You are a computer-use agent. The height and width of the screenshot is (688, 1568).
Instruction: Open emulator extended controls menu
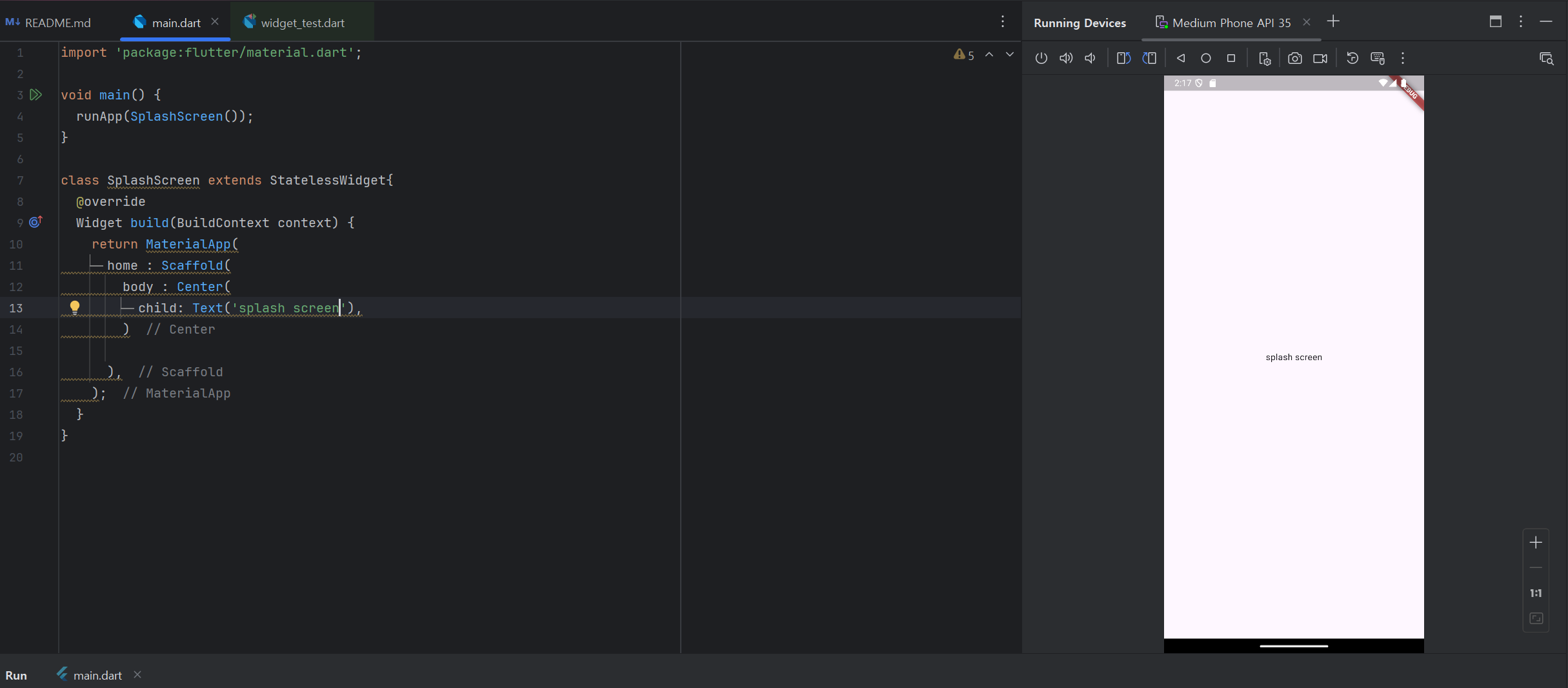click(x=1403, y=58)
